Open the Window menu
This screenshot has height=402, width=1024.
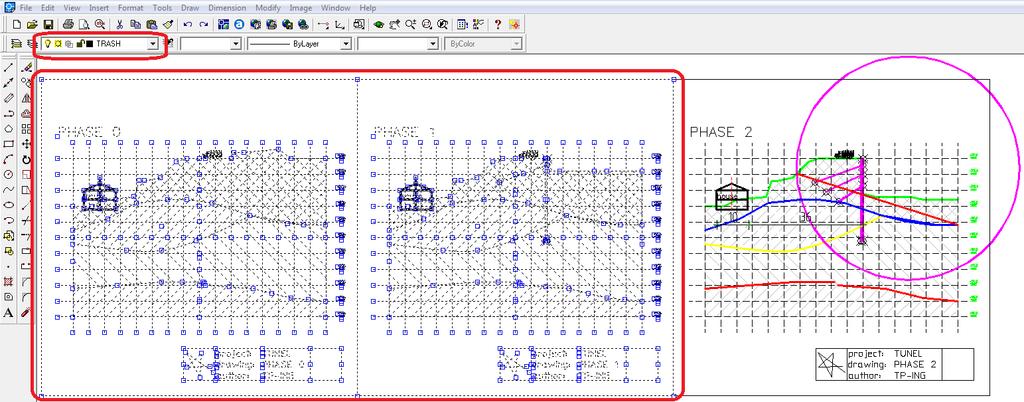point(335,8)
